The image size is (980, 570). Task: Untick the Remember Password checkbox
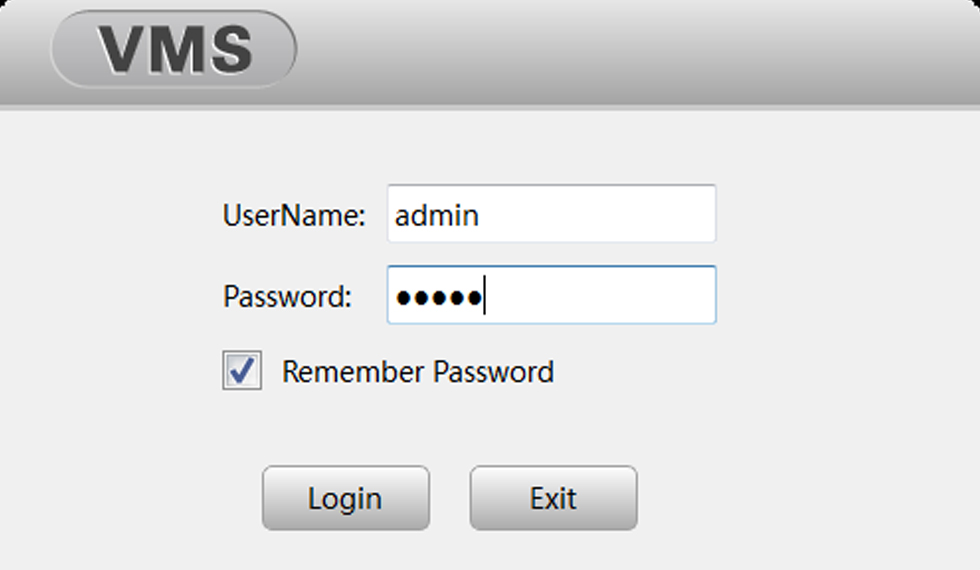242,370
